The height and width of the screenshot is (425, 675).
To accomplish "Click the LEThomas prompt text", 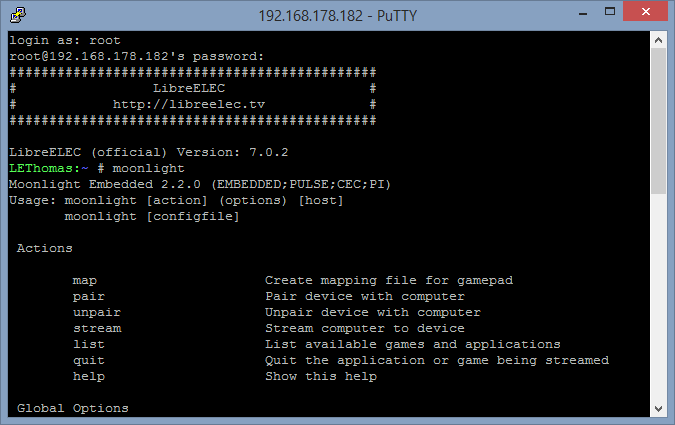I will click(x=41, y=168).
